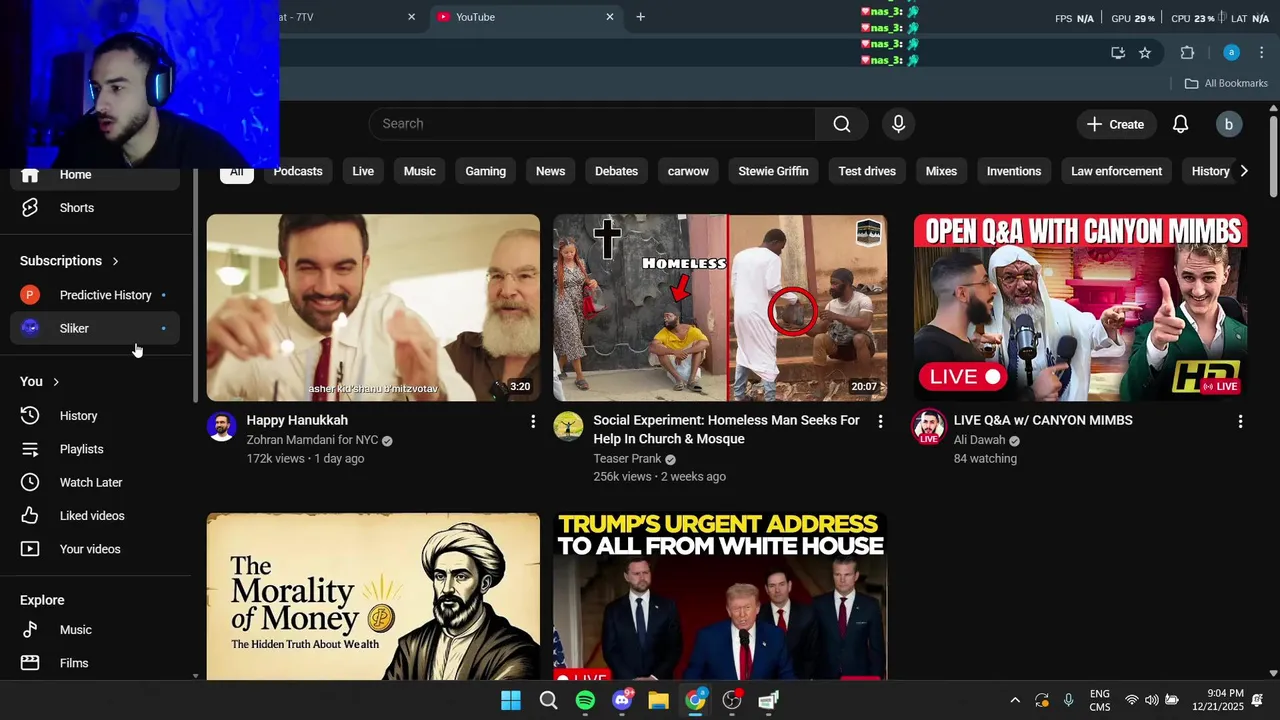Start voice search with microphone icon
This screenshot has height=720, width=1280.
(898, 124)
